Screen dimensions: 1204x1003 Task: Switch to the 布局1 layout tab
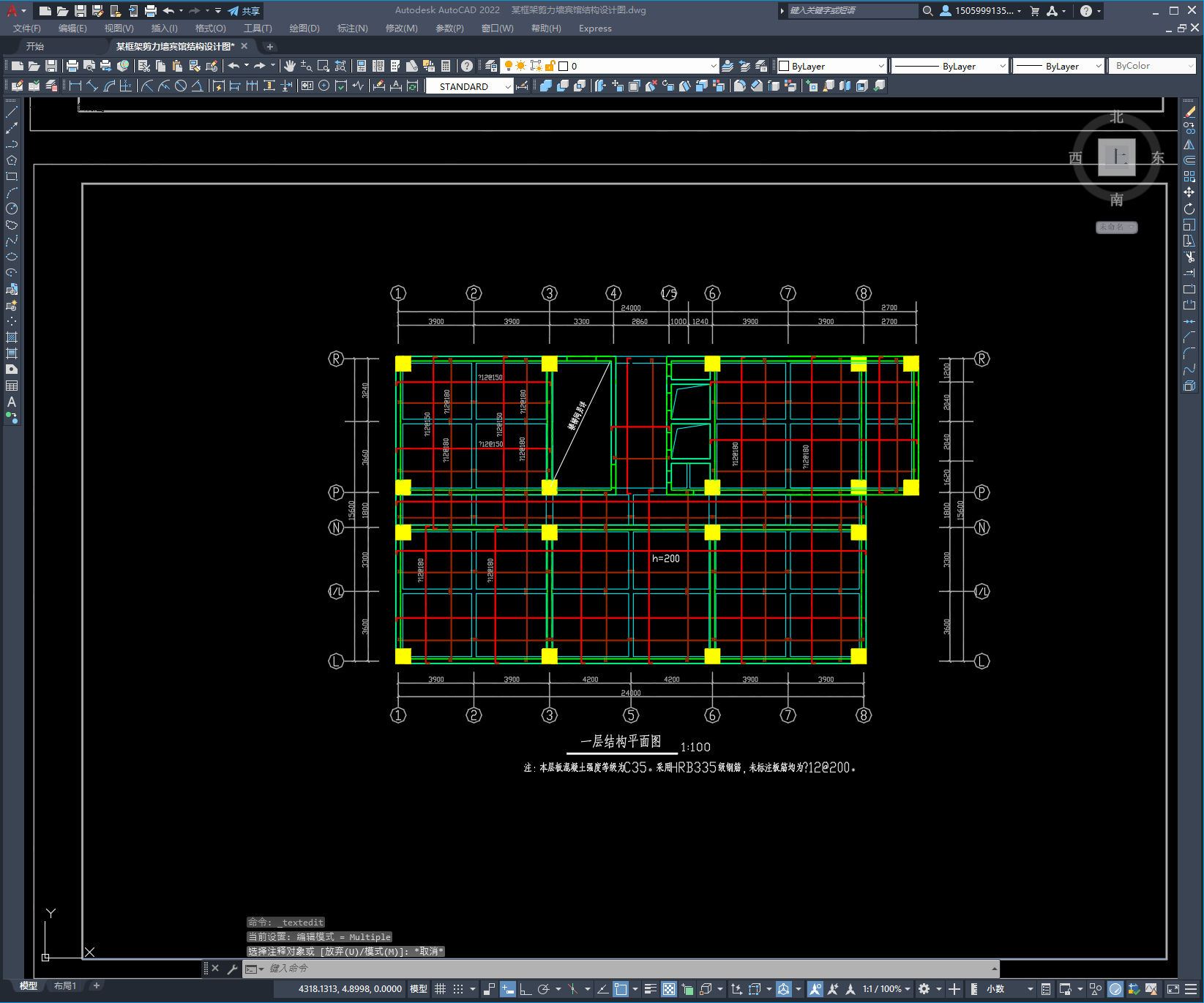click(x=65, y=986)
